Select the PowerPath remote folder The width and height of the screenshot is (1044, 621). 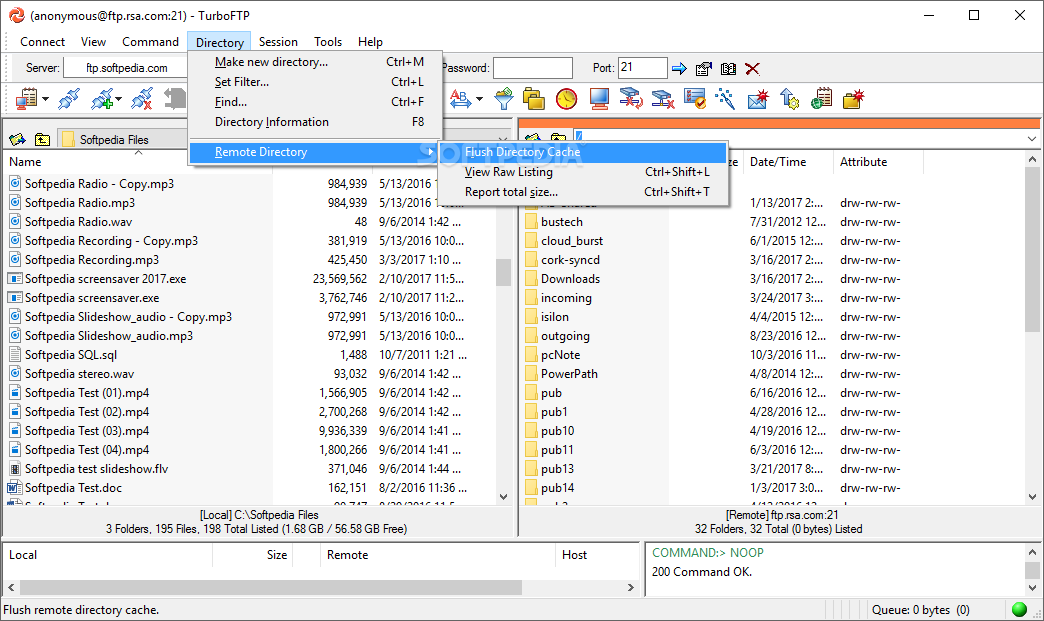click(569, 374)
